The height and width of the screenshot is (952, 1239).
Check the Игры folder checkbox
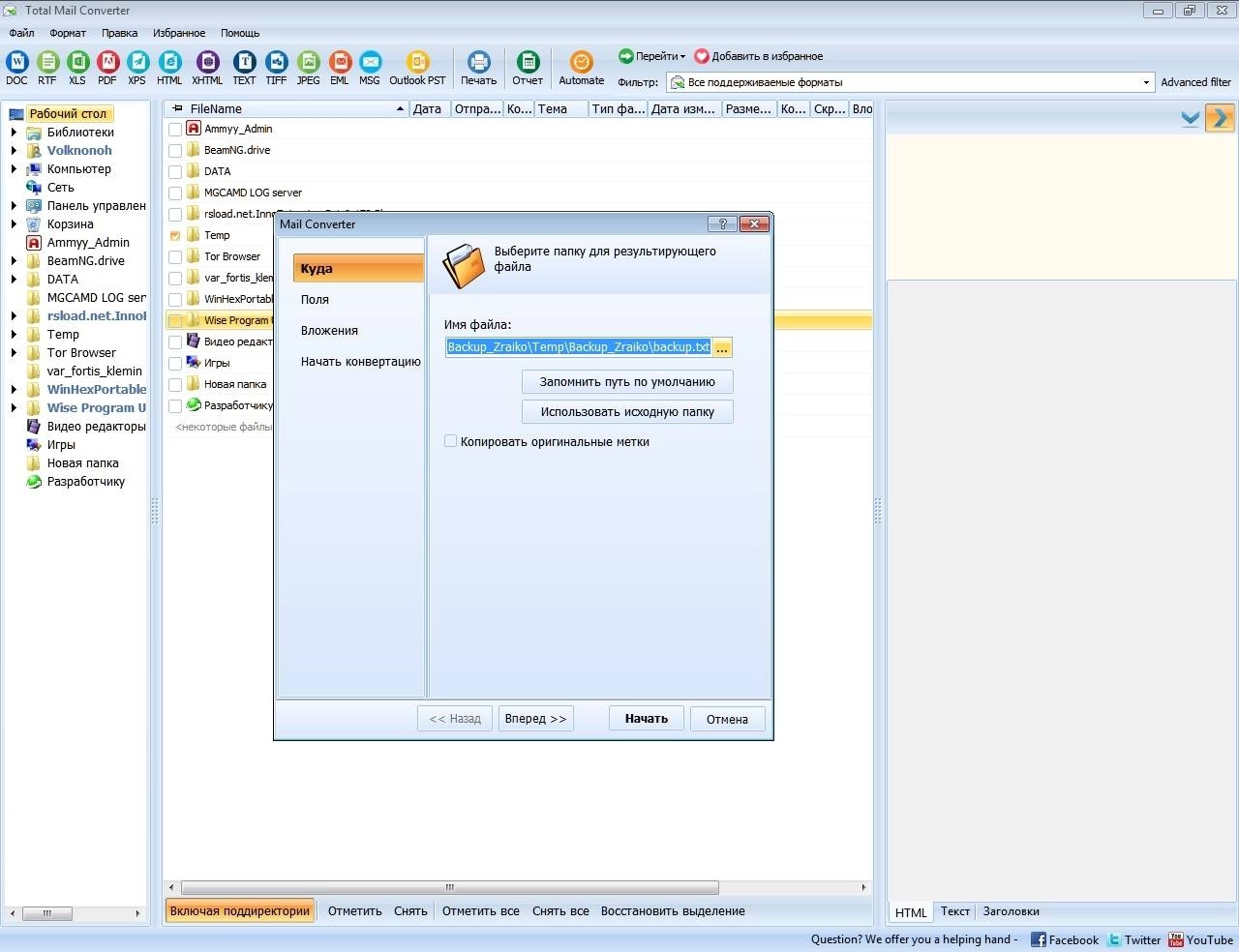pos(175,364)
